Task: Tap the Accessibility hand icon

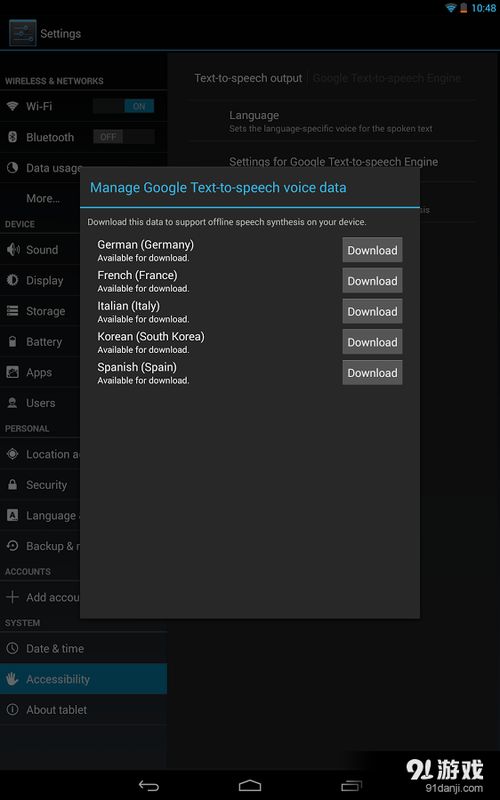Action: pyautogui.click(x=12, y=679)
